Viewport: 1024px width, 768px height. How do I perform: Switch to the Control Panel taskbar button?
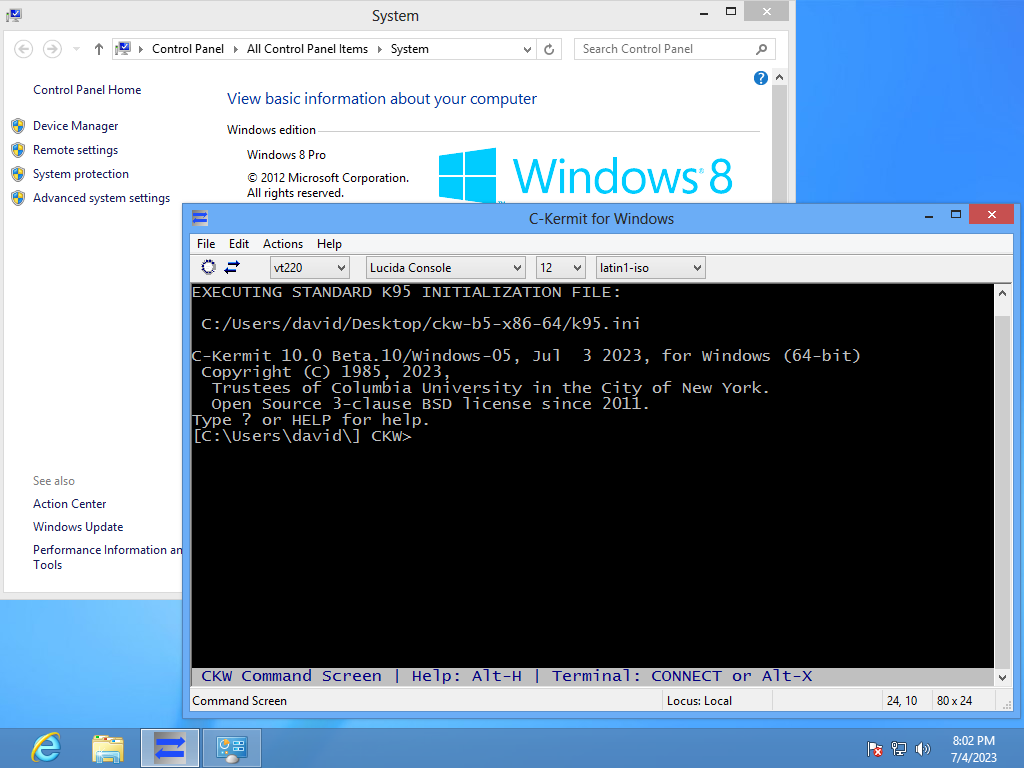(x=232, y=748)
